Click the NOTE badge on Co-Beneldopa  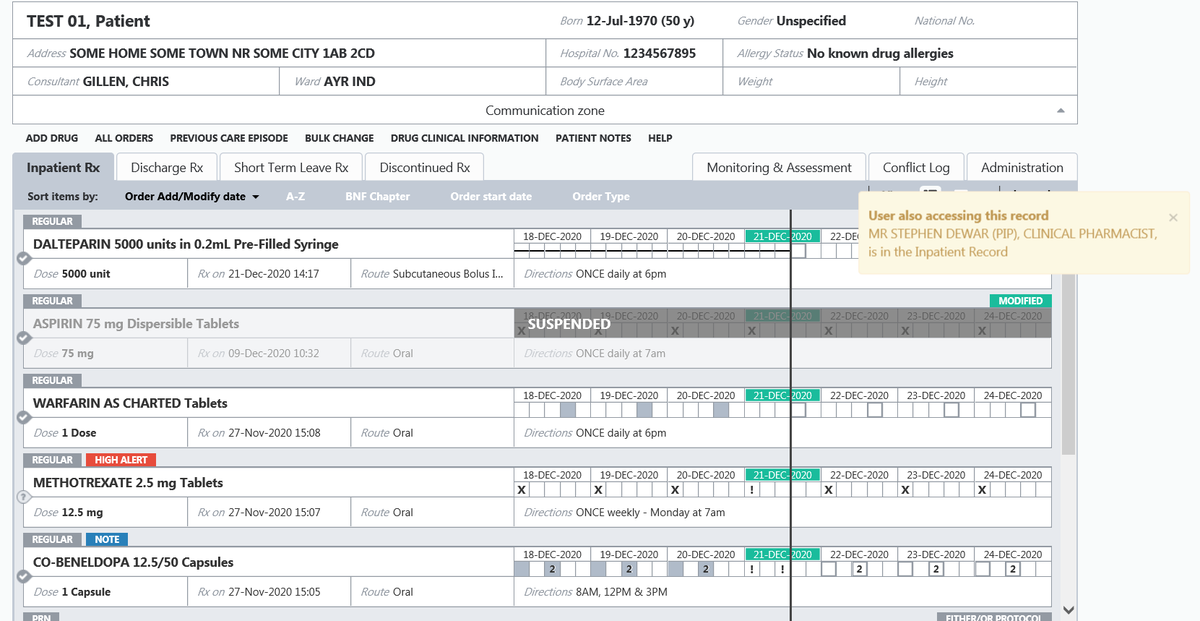click(107, 539)
